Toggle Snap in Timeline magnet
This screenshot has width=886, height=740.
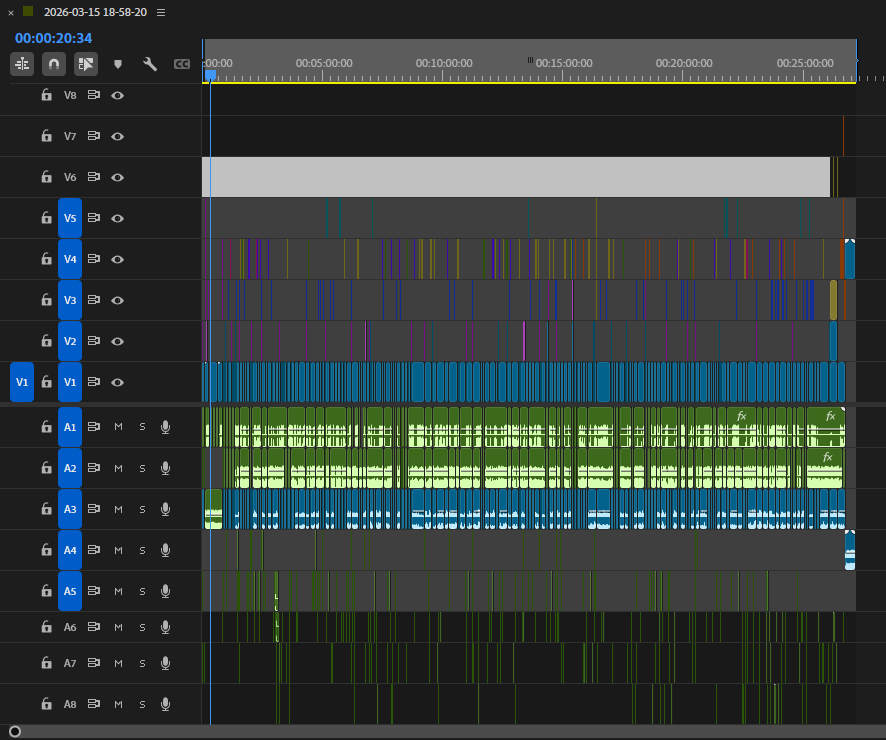coord(54,64)
